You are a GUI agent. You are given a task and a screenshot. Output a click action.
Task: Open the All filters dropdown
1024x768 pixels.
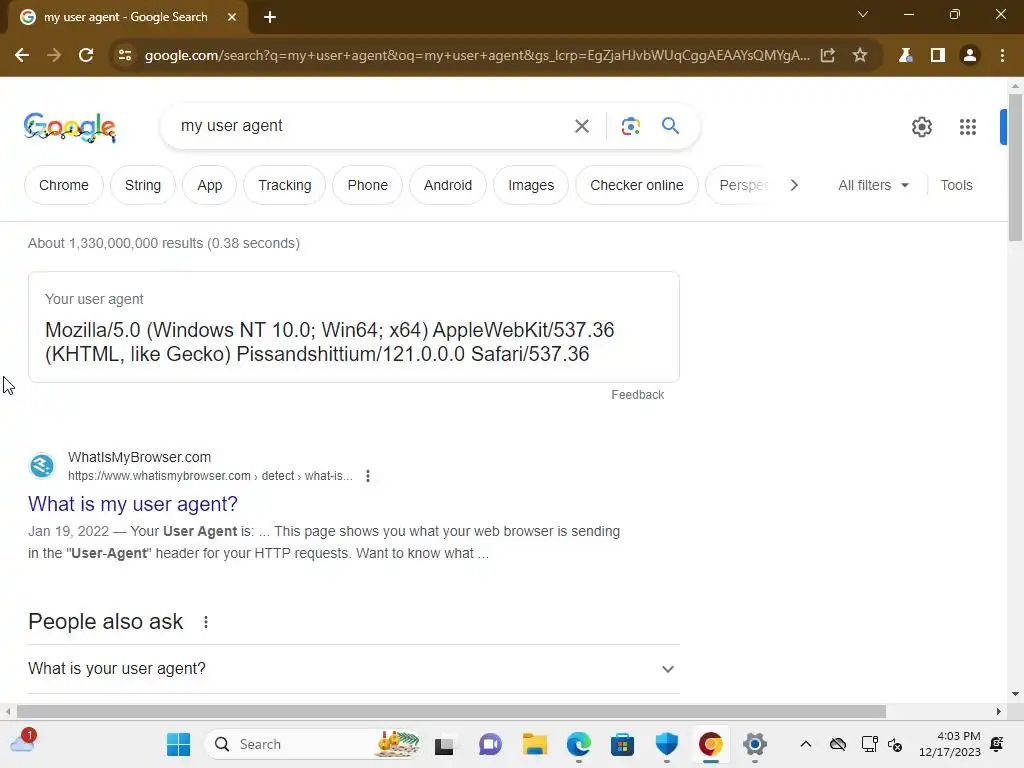point(873,185)
